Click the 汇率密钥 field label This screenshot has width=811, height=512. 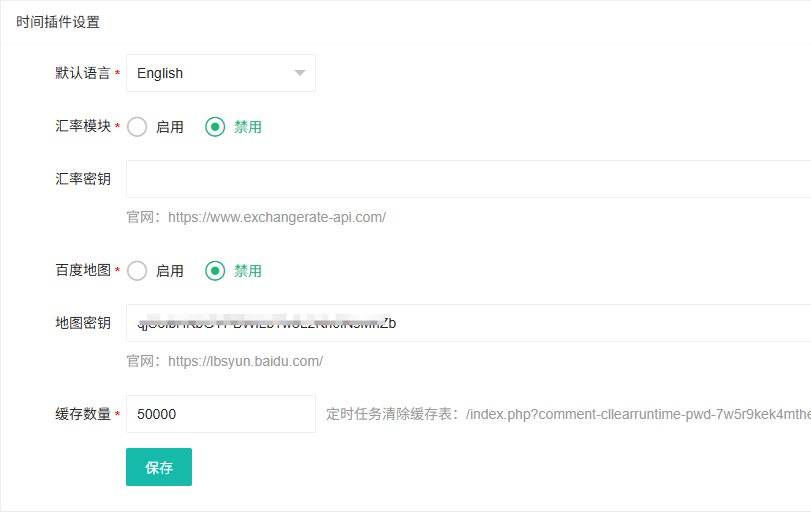pyautogui.click(x=83, y=179)
